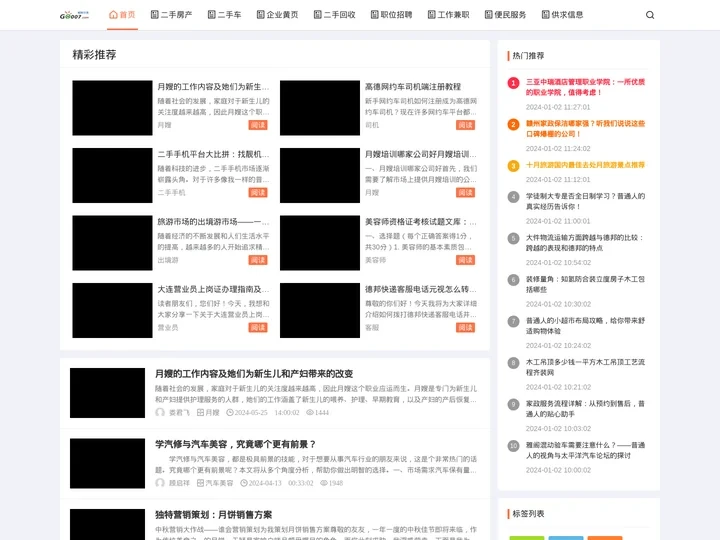Screen dimensions: 720x540
Task: Open card title 大连营业员上岗证办理指南
Action: (x=214, y=289)
